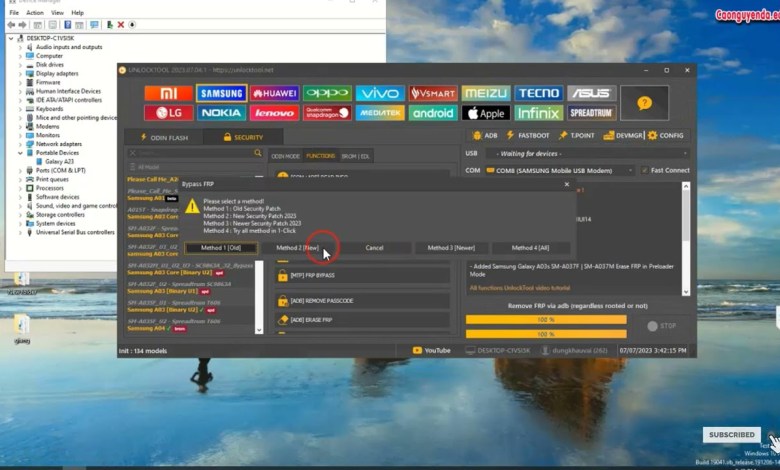Click Device Manager back arrow icon

(10, 24)
